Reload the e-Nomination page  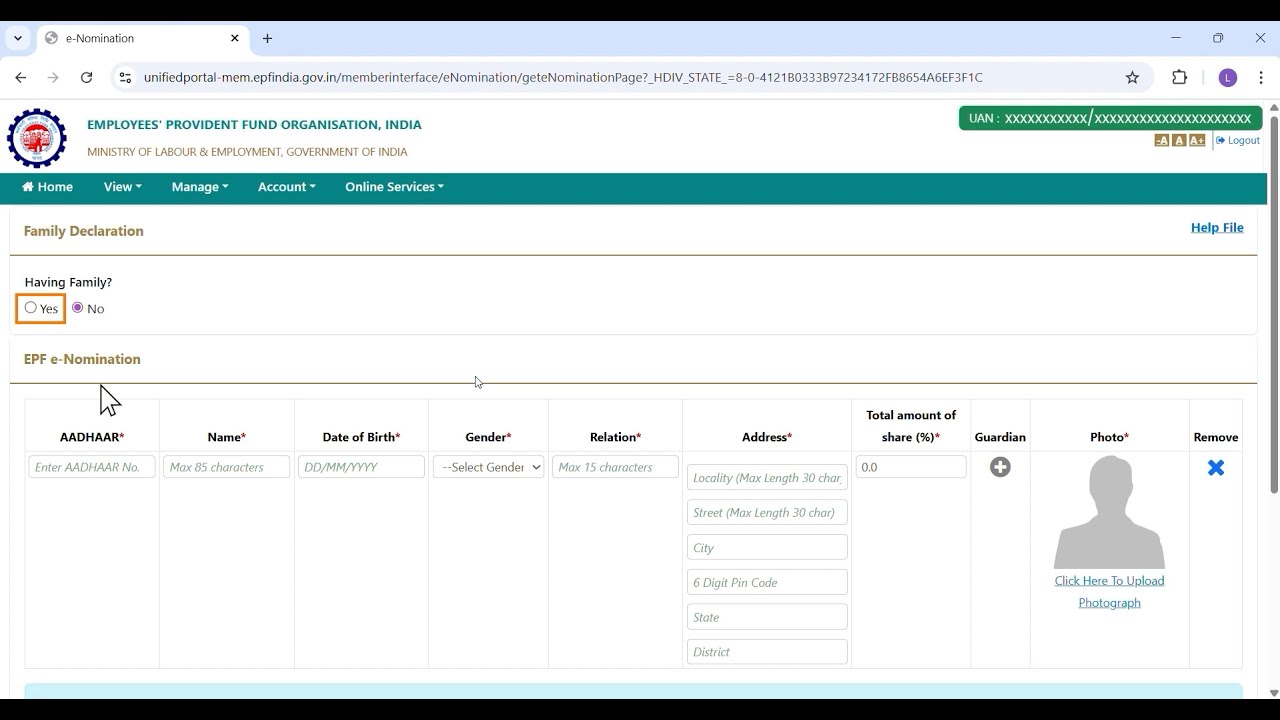click(87, 77)
